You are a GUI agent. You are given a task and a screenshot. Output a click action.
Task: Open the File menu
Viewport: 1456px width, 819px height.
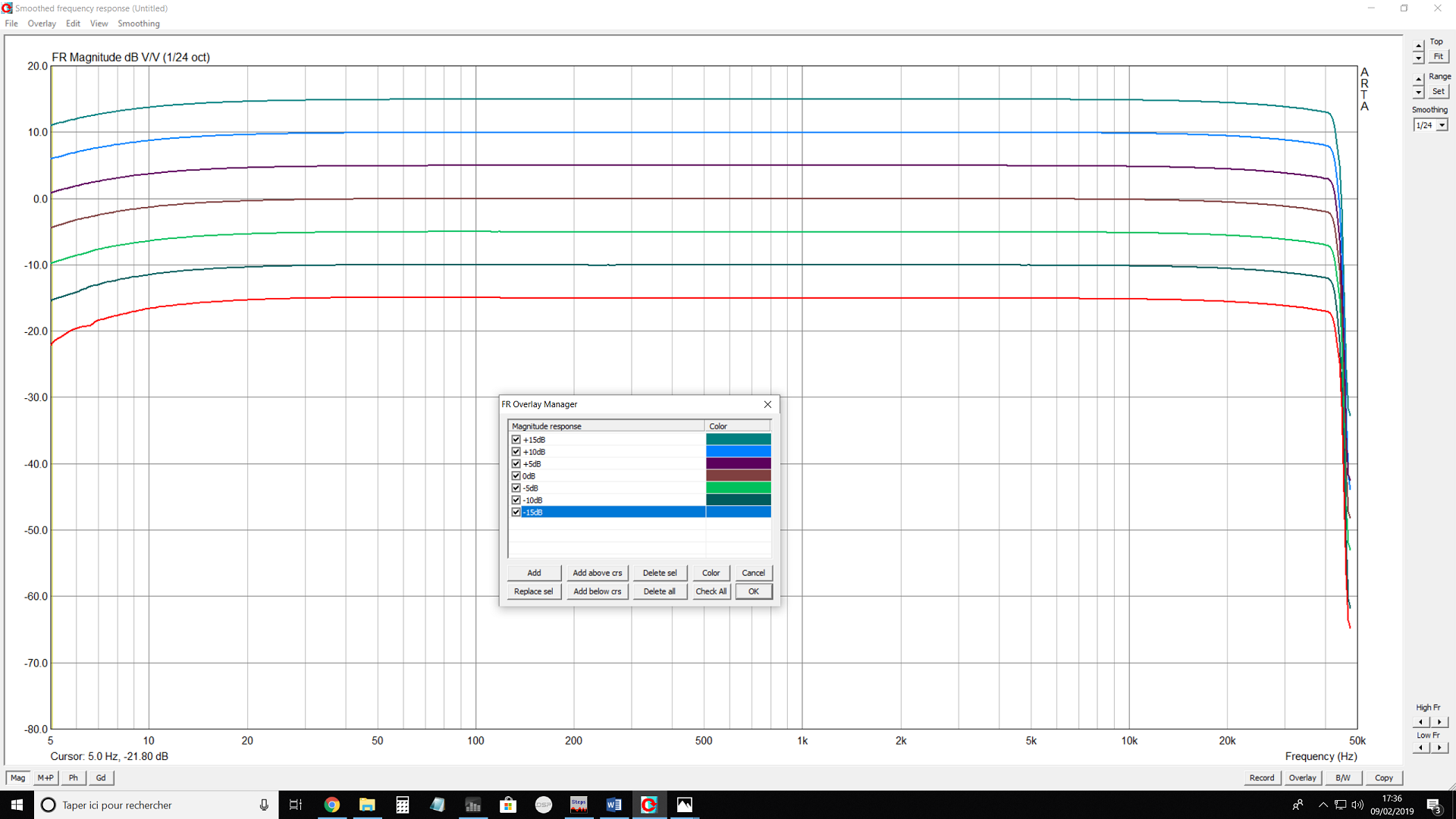tap(11, 24)
